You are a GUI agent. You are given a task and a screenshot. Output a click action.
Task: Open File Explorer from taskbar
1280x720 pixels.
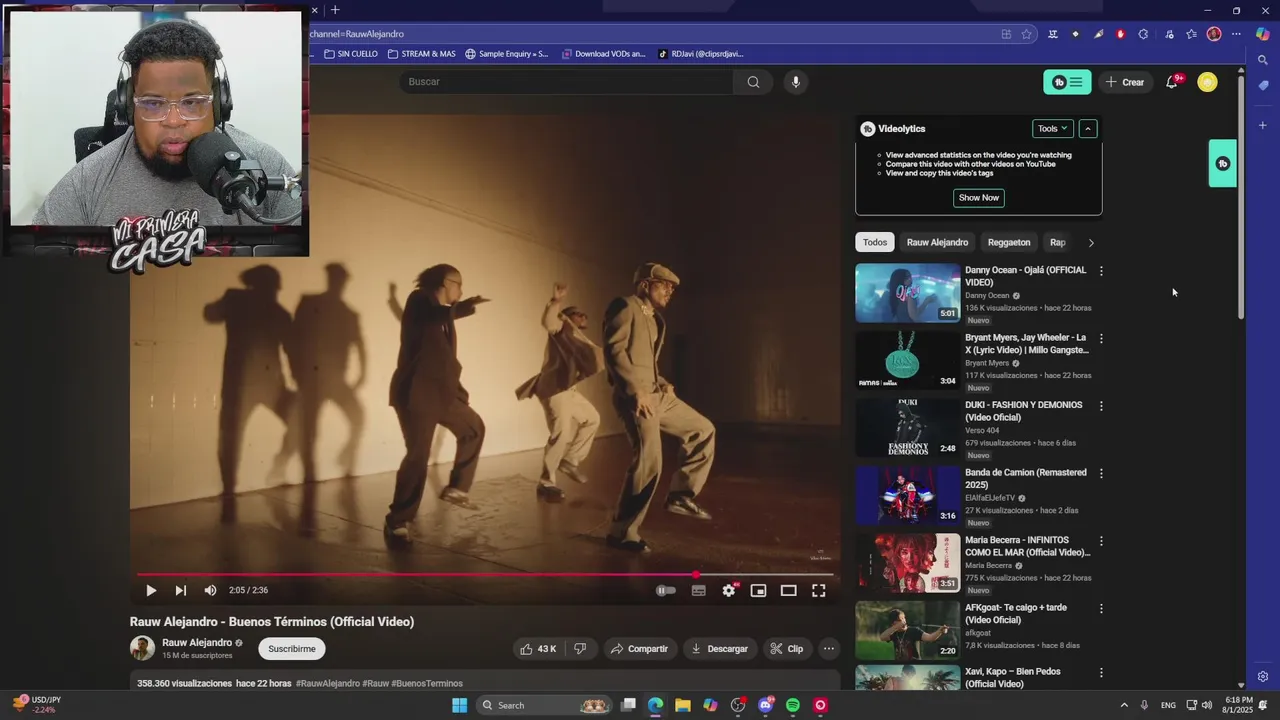682,705
